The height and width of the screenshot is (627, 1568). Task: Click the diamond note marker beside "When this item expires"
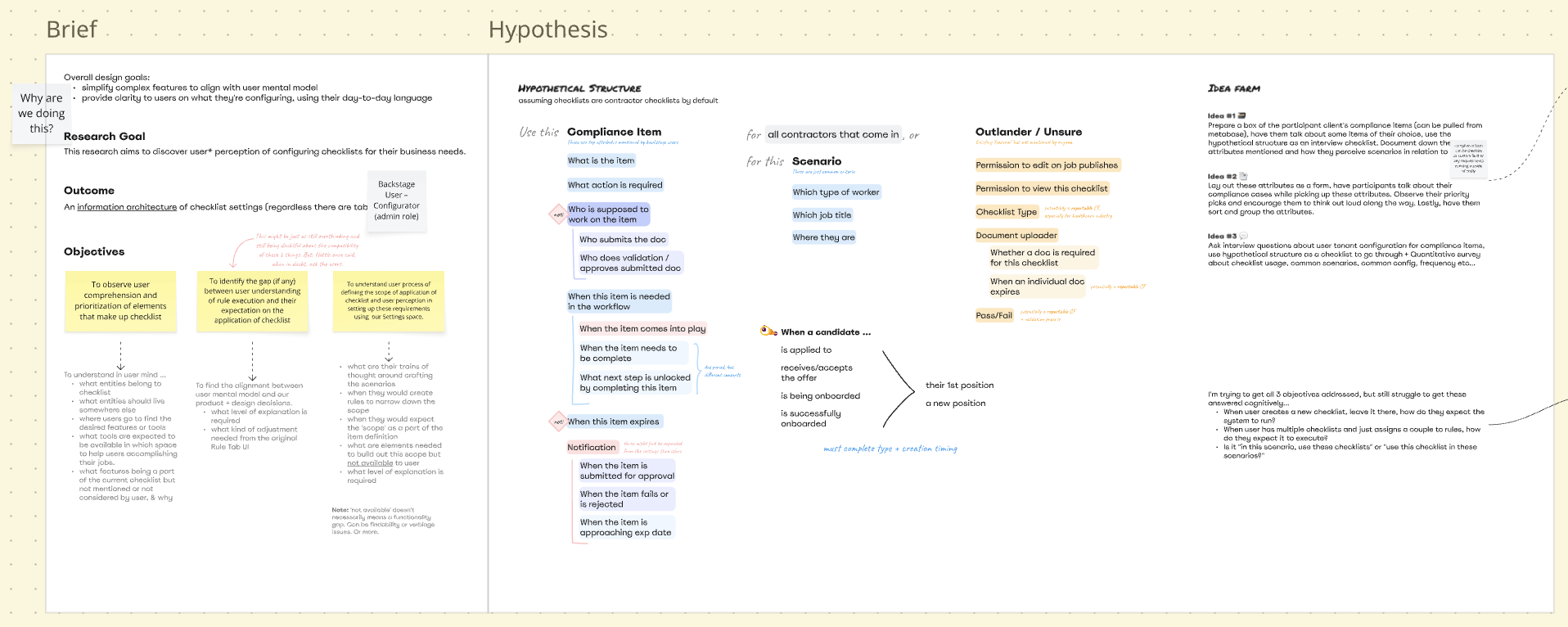(x=557, y=422)
